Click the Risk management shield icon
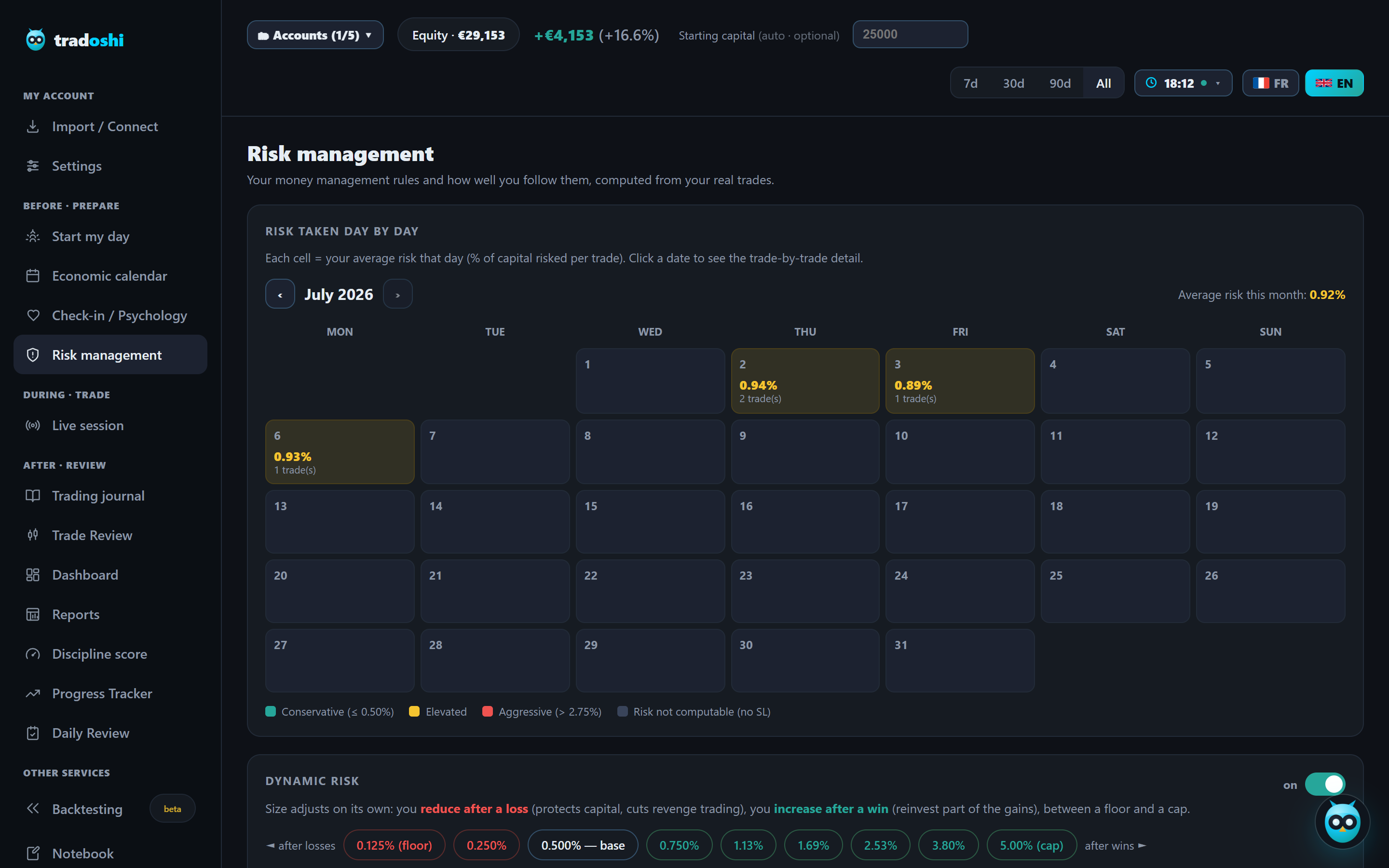 coord(33,355)
